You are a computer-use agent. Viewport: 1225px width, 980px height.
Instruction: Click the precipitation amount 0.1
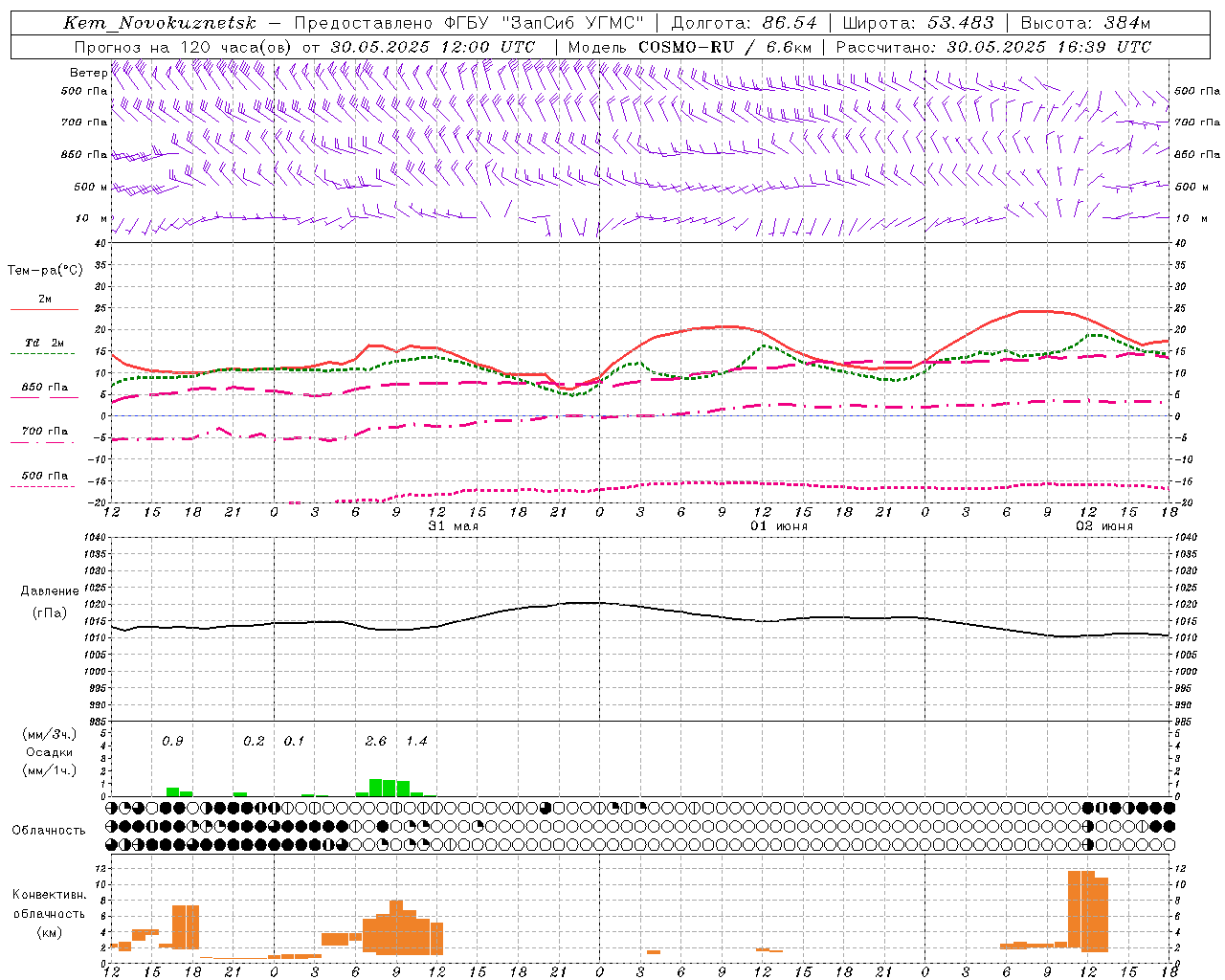click(x=294, y=742)
